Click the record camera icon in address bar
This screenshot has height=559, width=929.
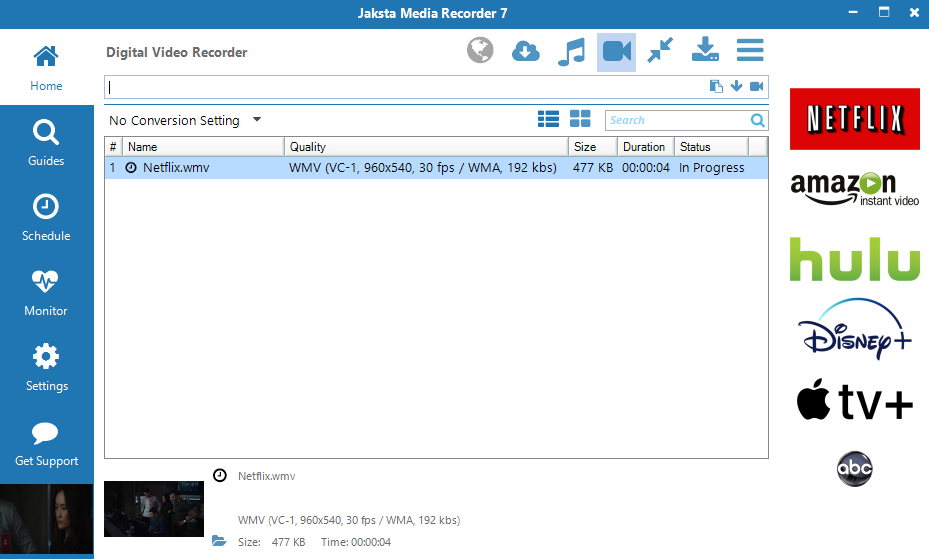click(x=757, y=86)
